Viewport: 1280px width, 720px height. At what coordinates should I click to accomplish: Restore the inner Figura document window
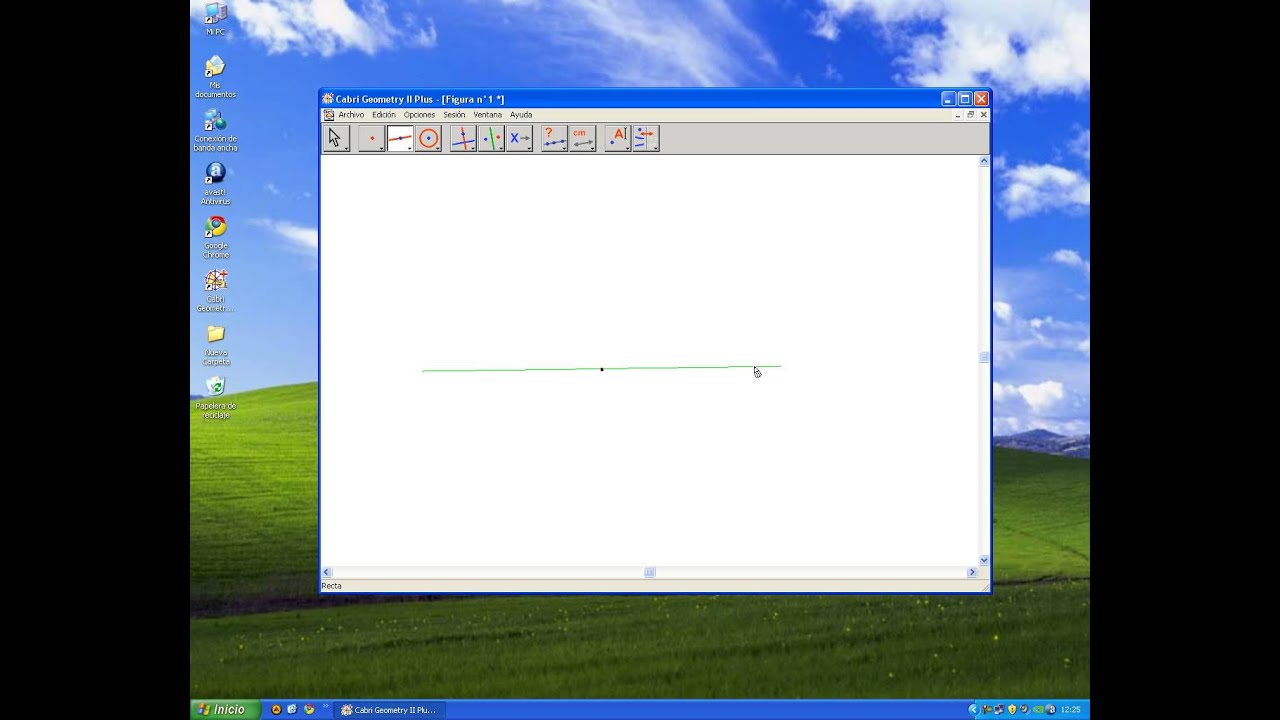tap(970, 115)
